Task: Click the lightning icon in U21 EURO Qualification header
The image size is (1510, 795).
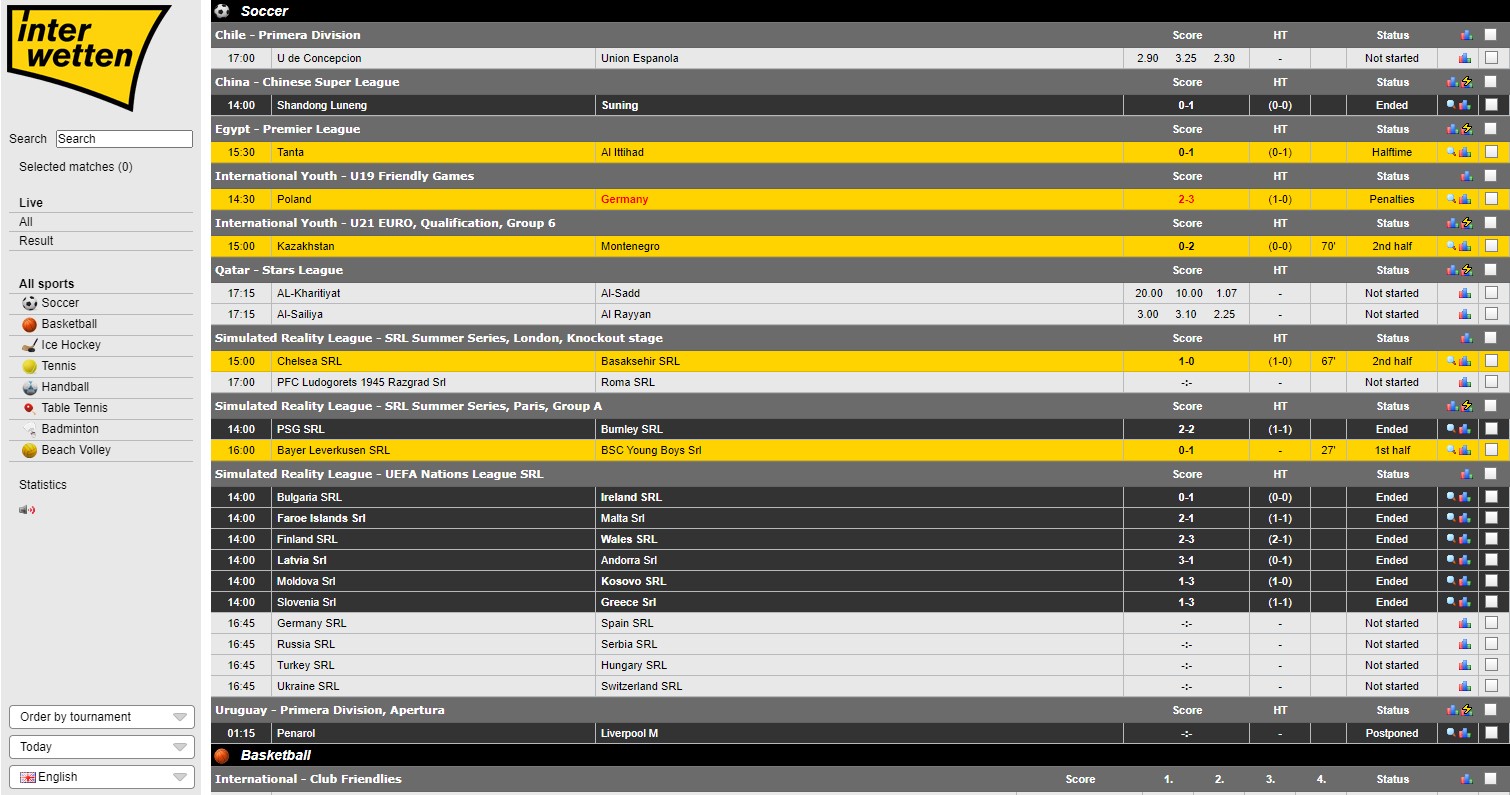Action: coord(1467,223)
